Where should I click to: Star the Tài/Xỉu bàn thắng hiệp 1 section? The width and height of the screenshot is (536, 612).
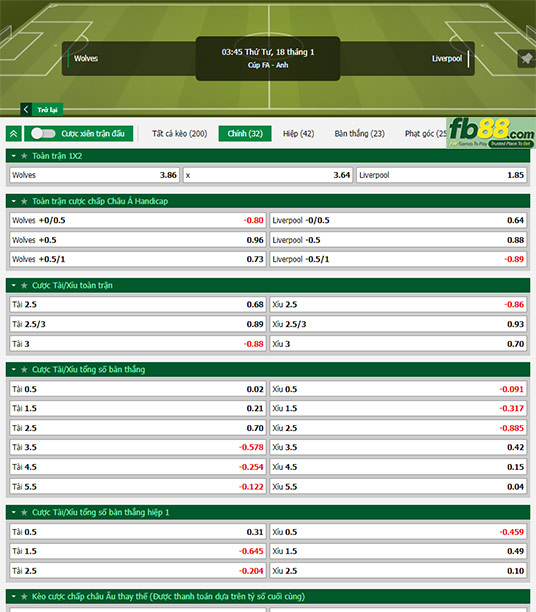coord(24,512)
